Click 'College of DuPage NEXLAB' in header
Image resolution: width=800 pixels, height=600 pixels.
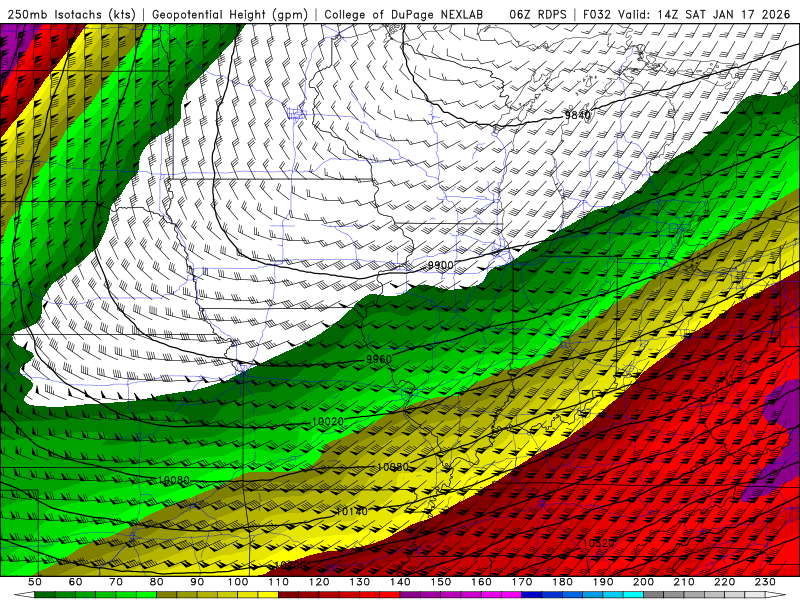click(x=404, y=14)
